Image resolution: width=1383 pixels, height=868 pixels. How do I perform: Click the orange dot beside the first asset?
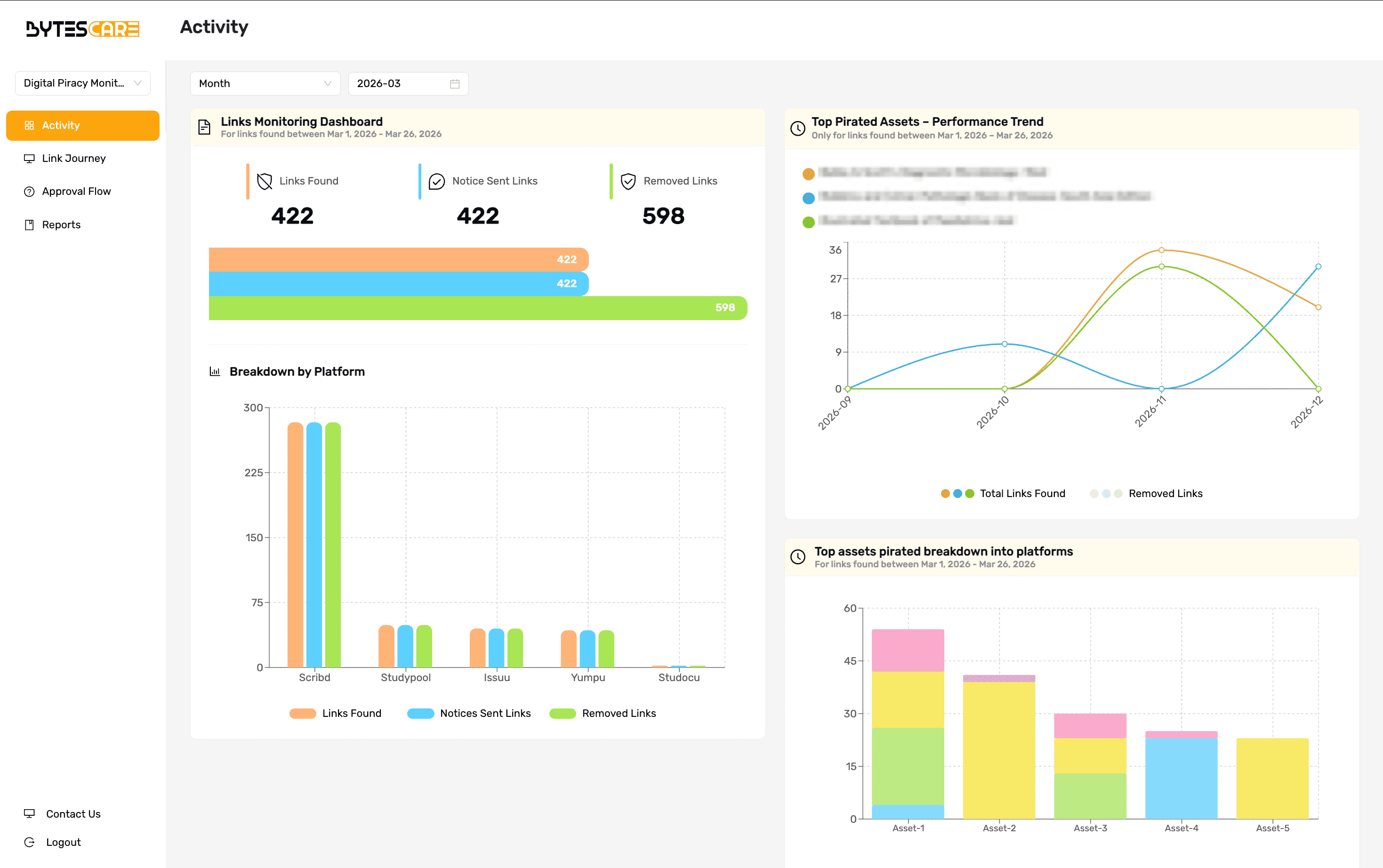pyautogui.click(x=808, y=173)
